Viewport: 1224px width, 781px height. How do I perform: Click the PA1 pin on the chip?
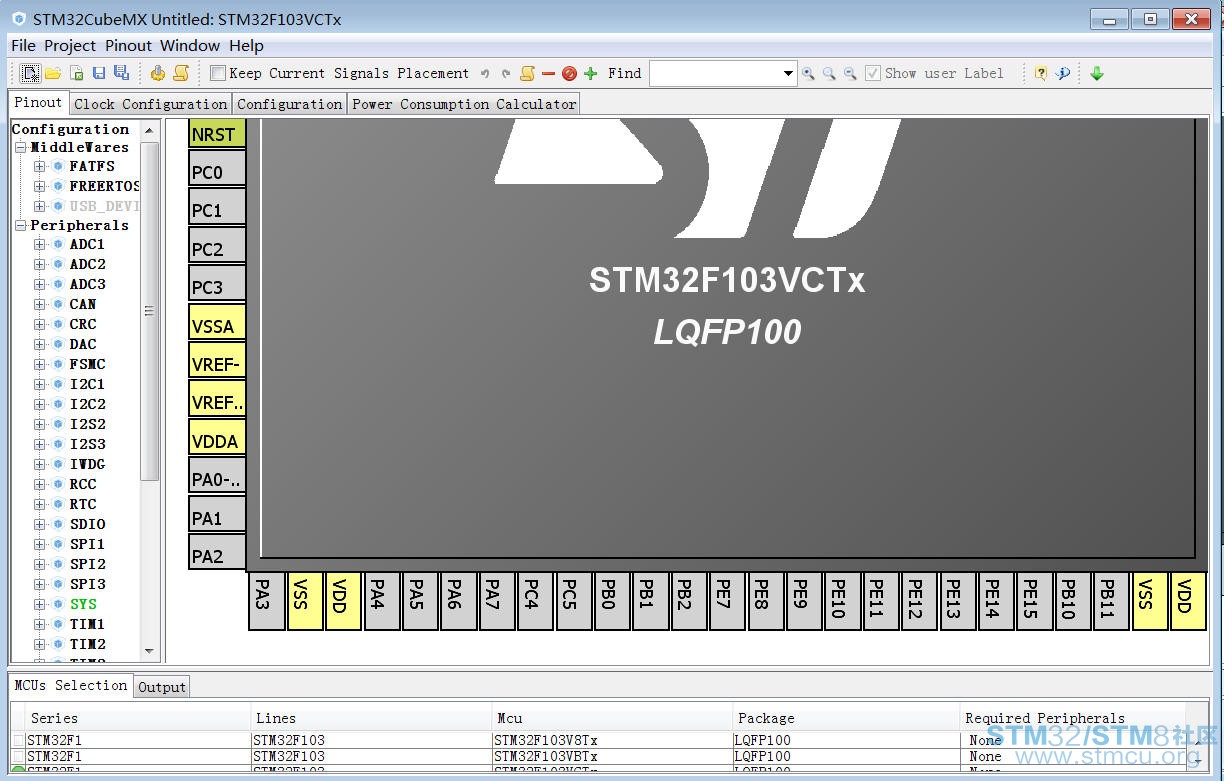217,515
